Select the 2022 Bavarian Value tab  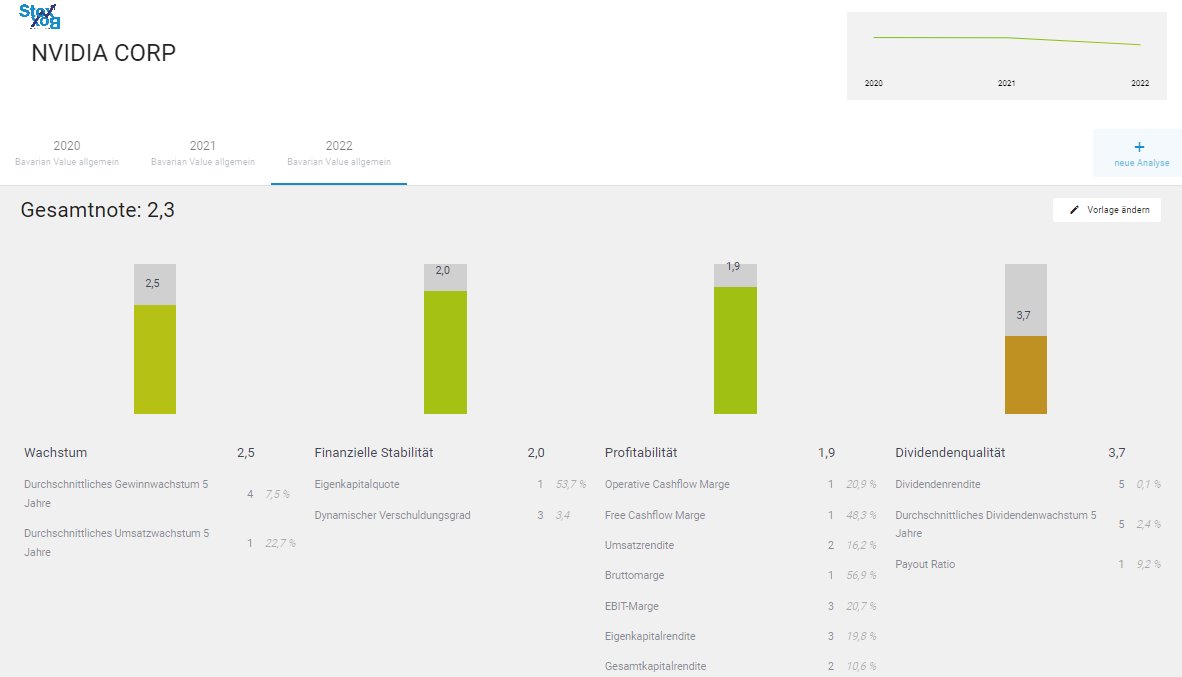click(x=338, y=152)
